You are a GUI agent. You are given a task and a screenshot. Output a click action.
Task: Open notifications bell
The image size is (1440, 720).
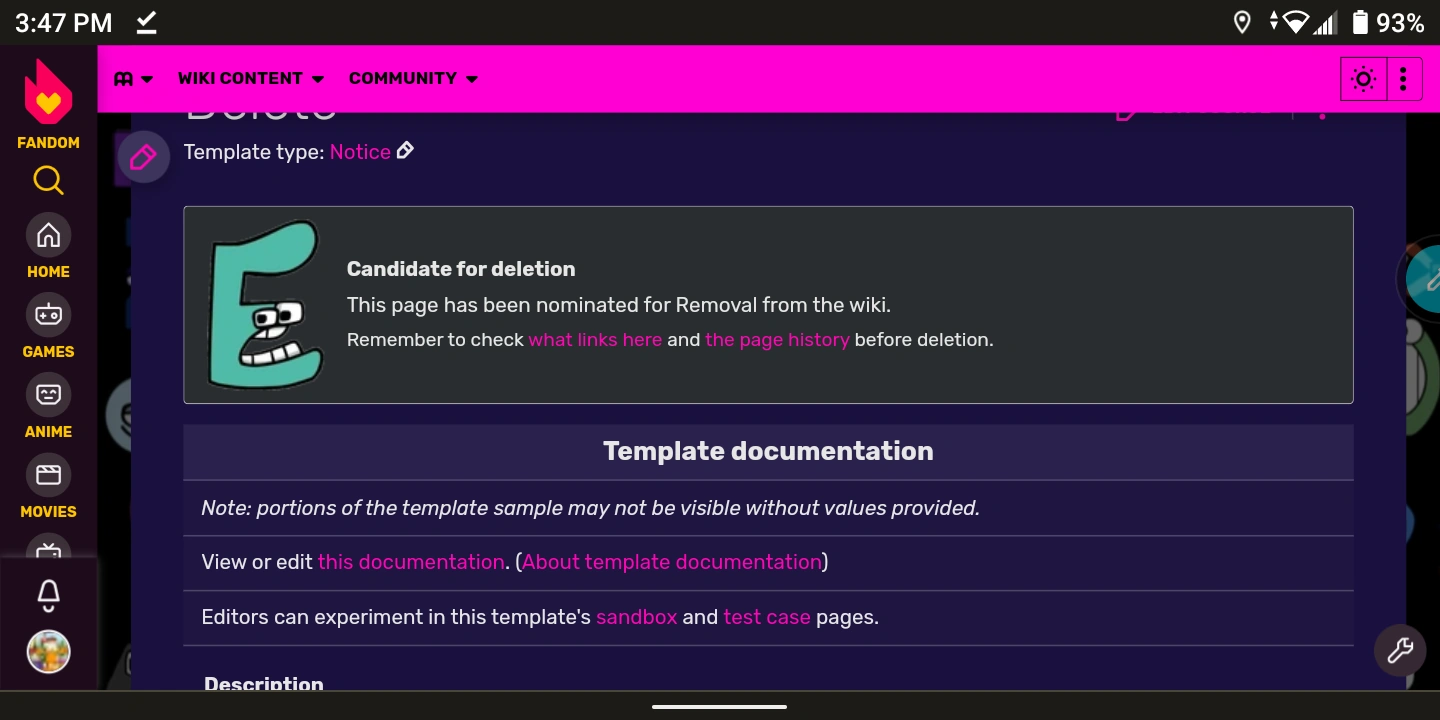(x=48, y=596)
